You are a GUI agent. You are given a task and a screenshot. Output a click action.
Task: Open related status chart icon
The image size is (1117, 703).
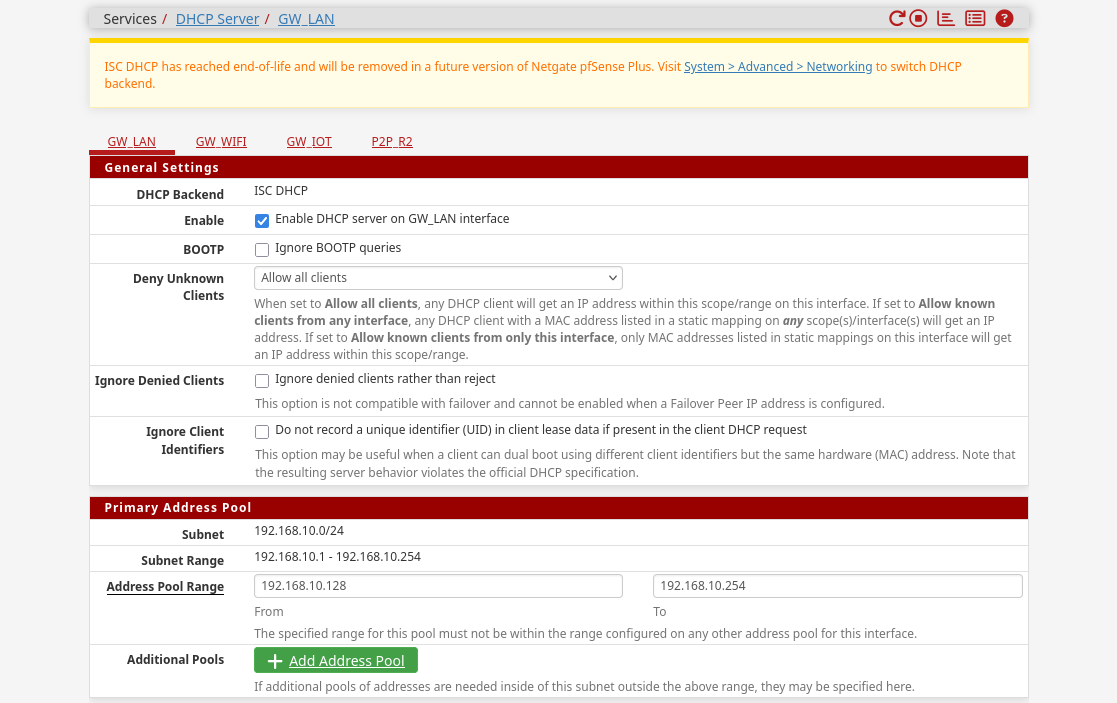point(946,19)
